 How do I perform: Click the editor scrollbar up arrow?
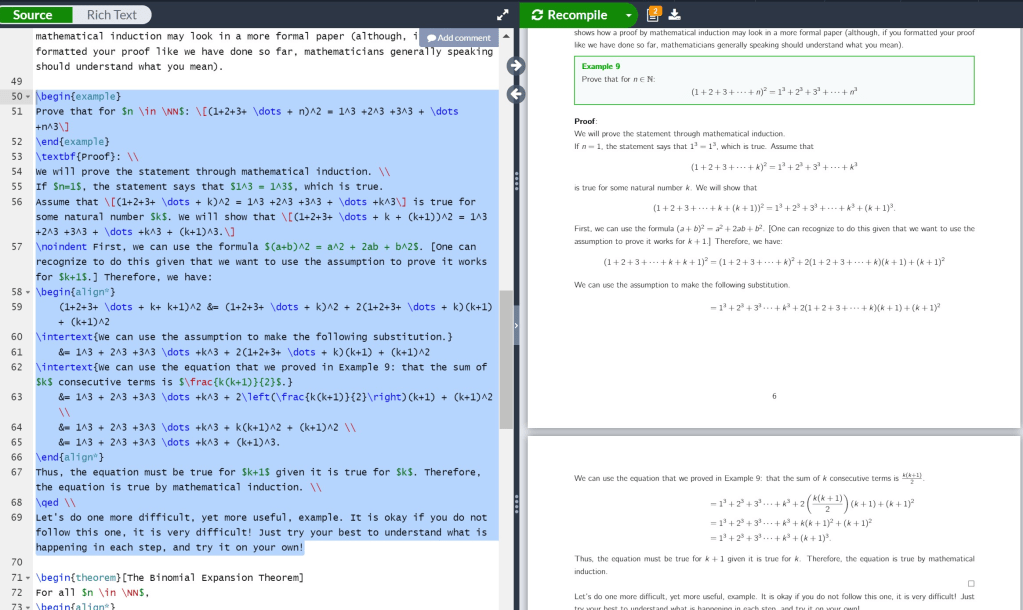pyautogui.click(x=506, y=37)
